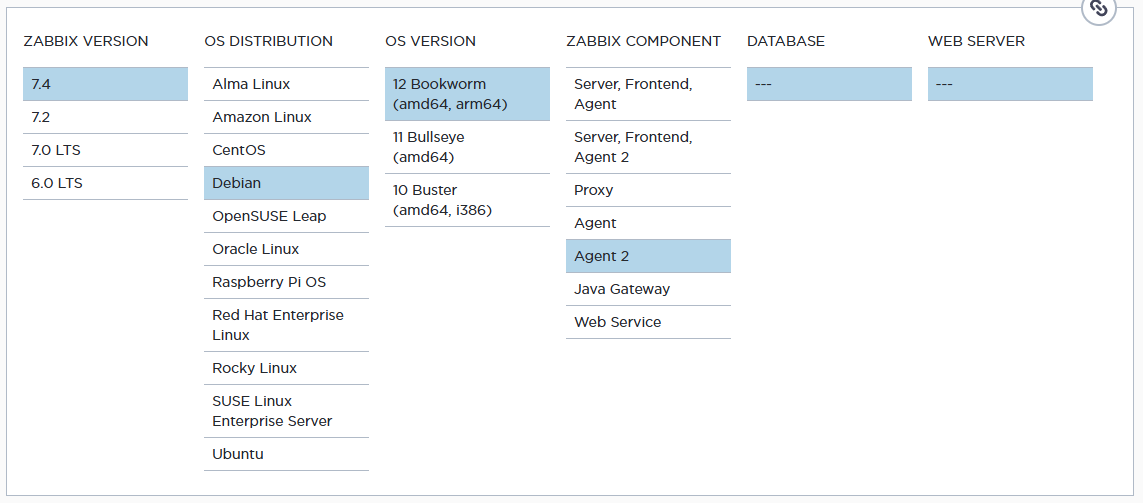Select Raspberry Pi OS option

[286, 282]
